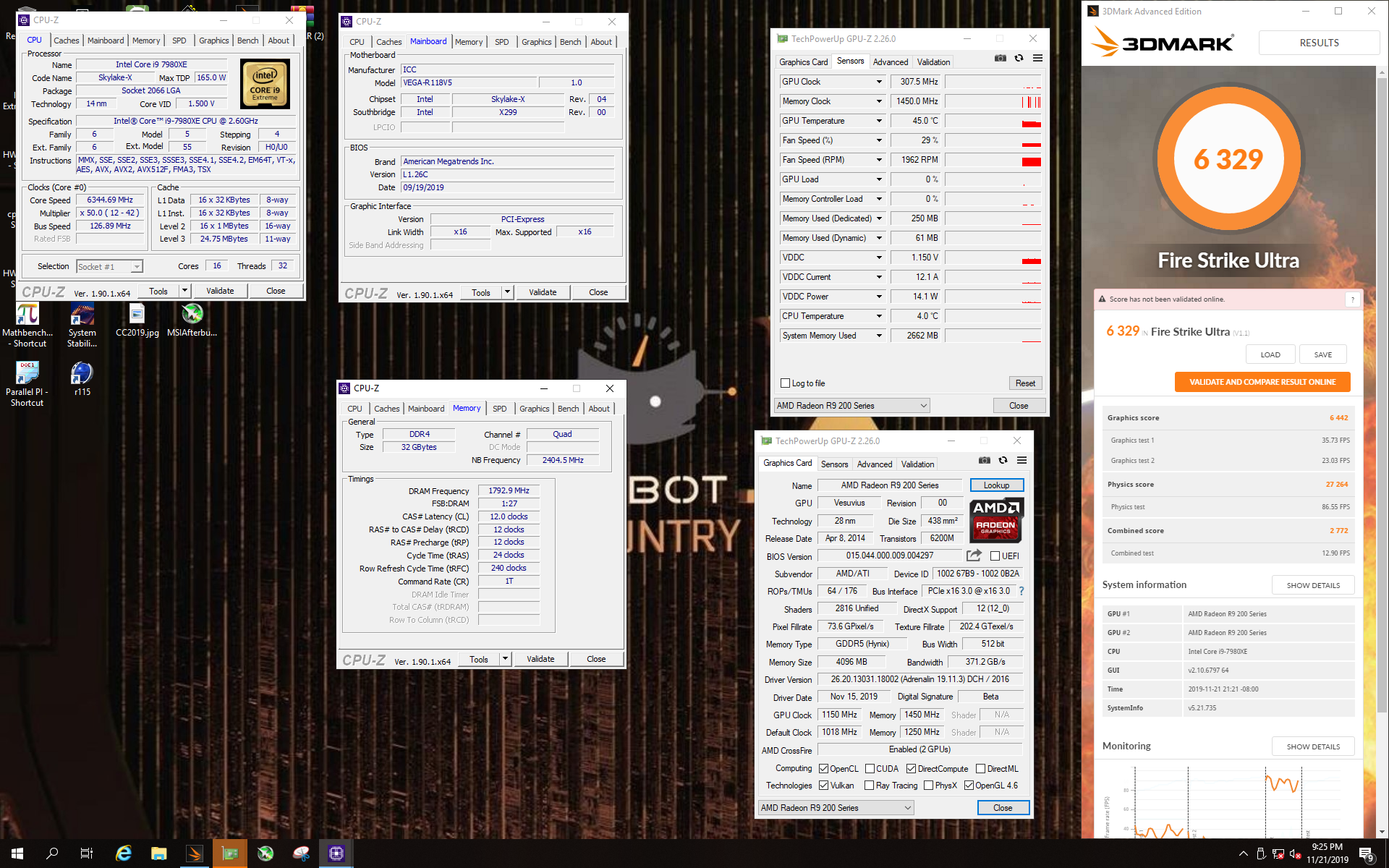
Task: Toggle the Vulkan checkbox
Action: point(823,786)
